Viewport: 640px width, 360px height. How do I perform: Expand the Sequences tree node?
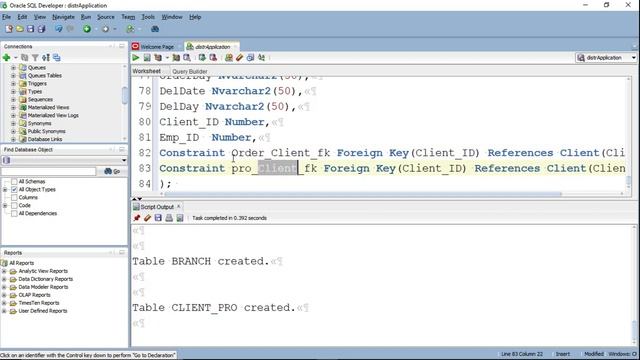(13, 99)
